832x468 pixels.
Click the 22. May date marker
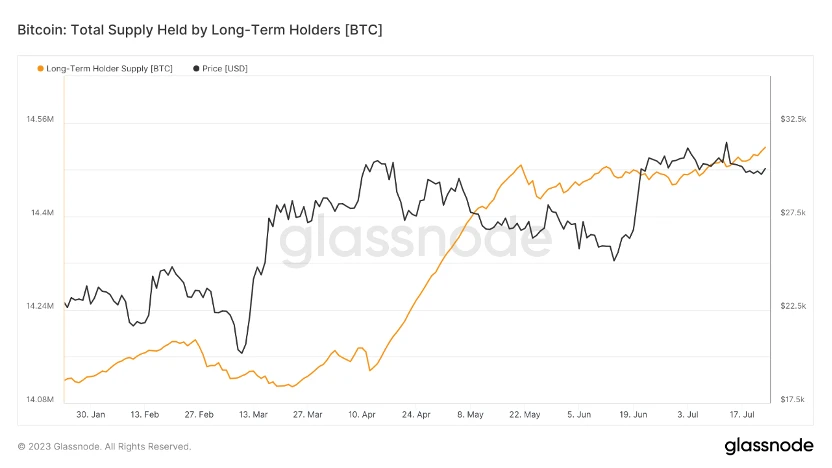(x=524, y=414)
